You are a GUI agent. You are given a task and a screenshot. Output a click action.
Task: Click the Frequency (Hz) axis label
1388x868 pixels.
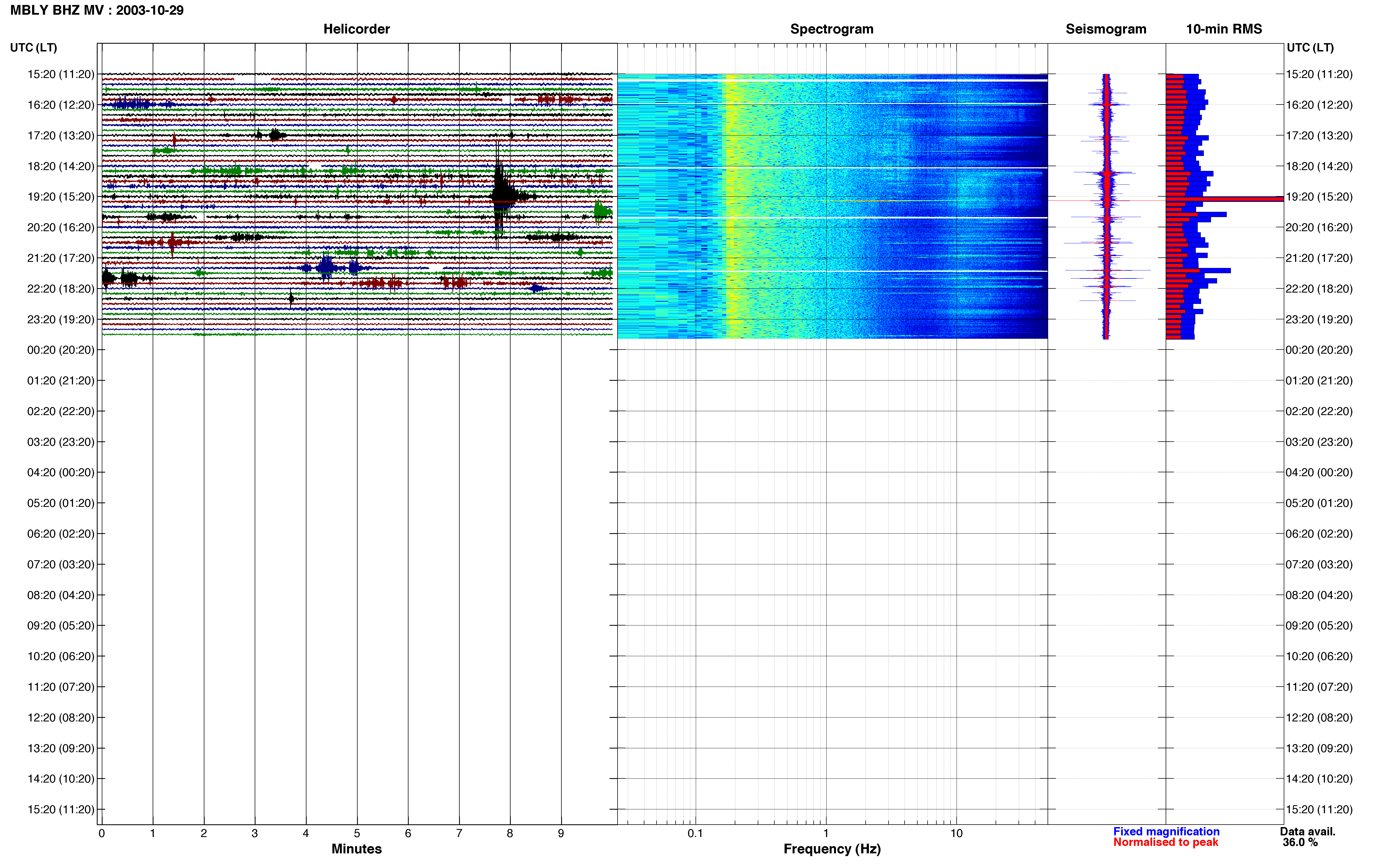click(832, 849)
